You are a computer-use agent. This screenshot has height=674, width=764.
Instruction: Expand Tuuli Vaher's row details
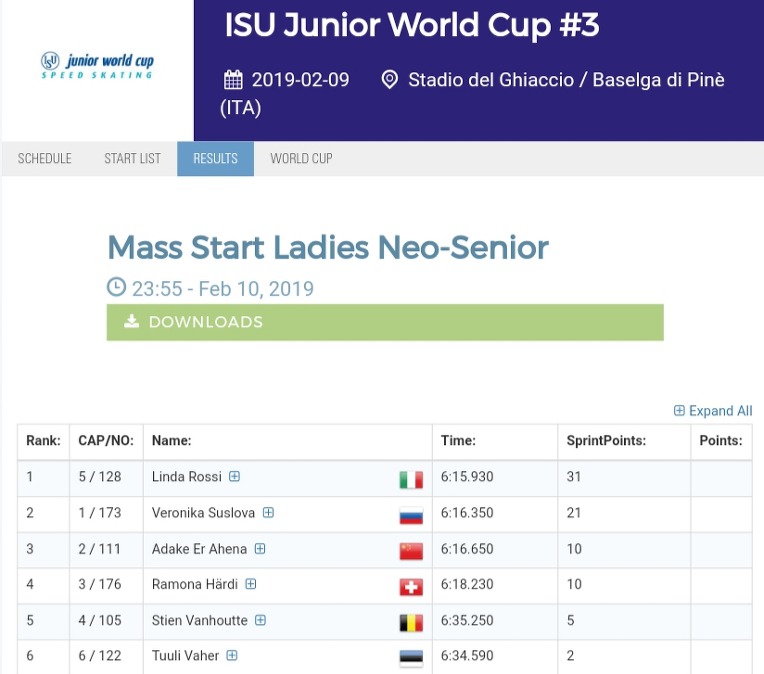pyautogui.click(x=232, y=656)
